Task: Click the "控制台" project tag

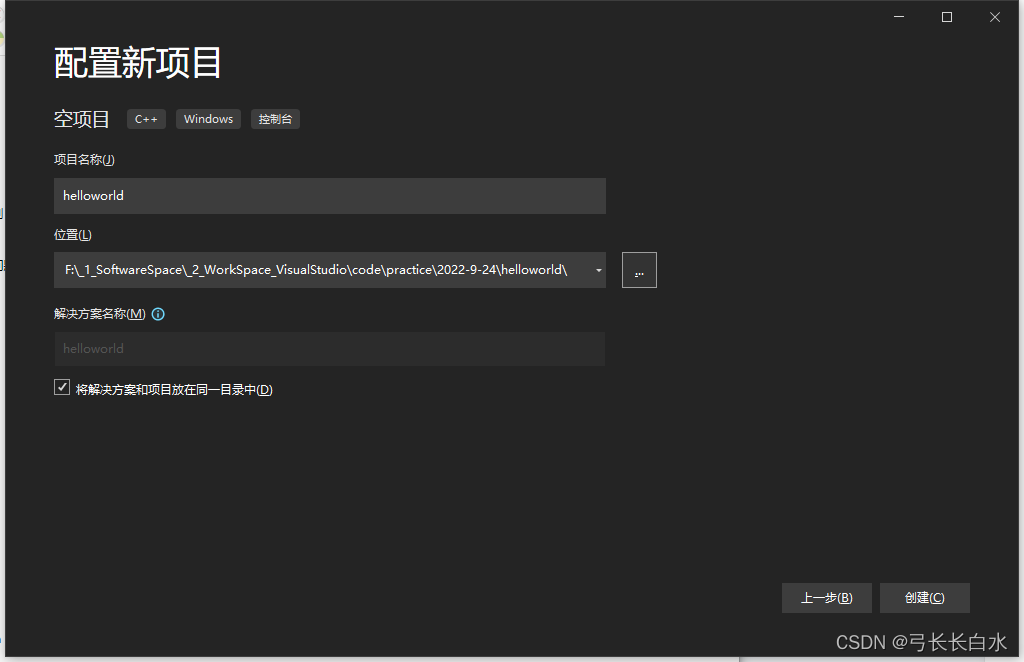Action: pos(275,118)
